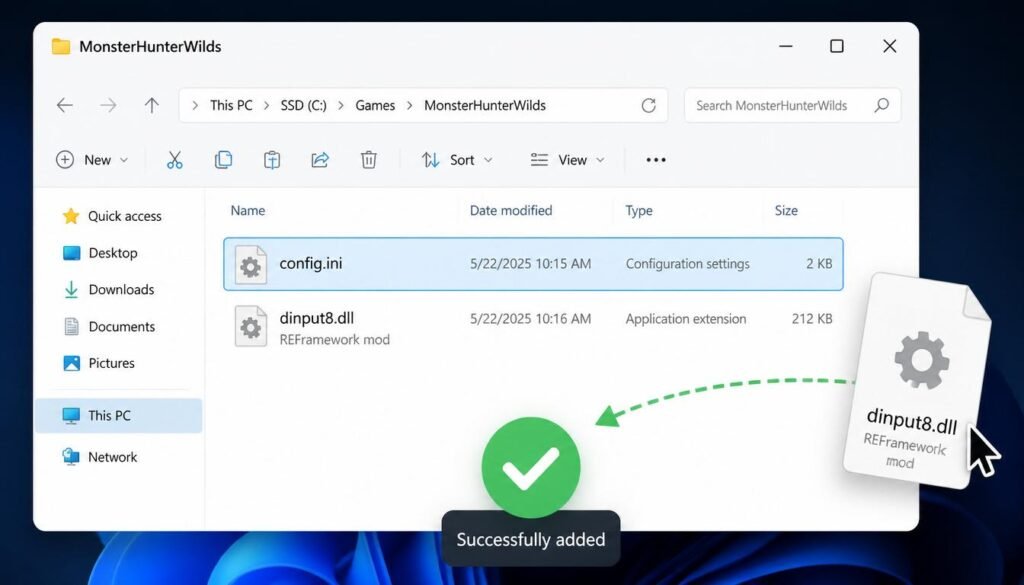Expand the chevron before This PC in address bar
This screenshot has width=1024, height=585.
(195, 106)
